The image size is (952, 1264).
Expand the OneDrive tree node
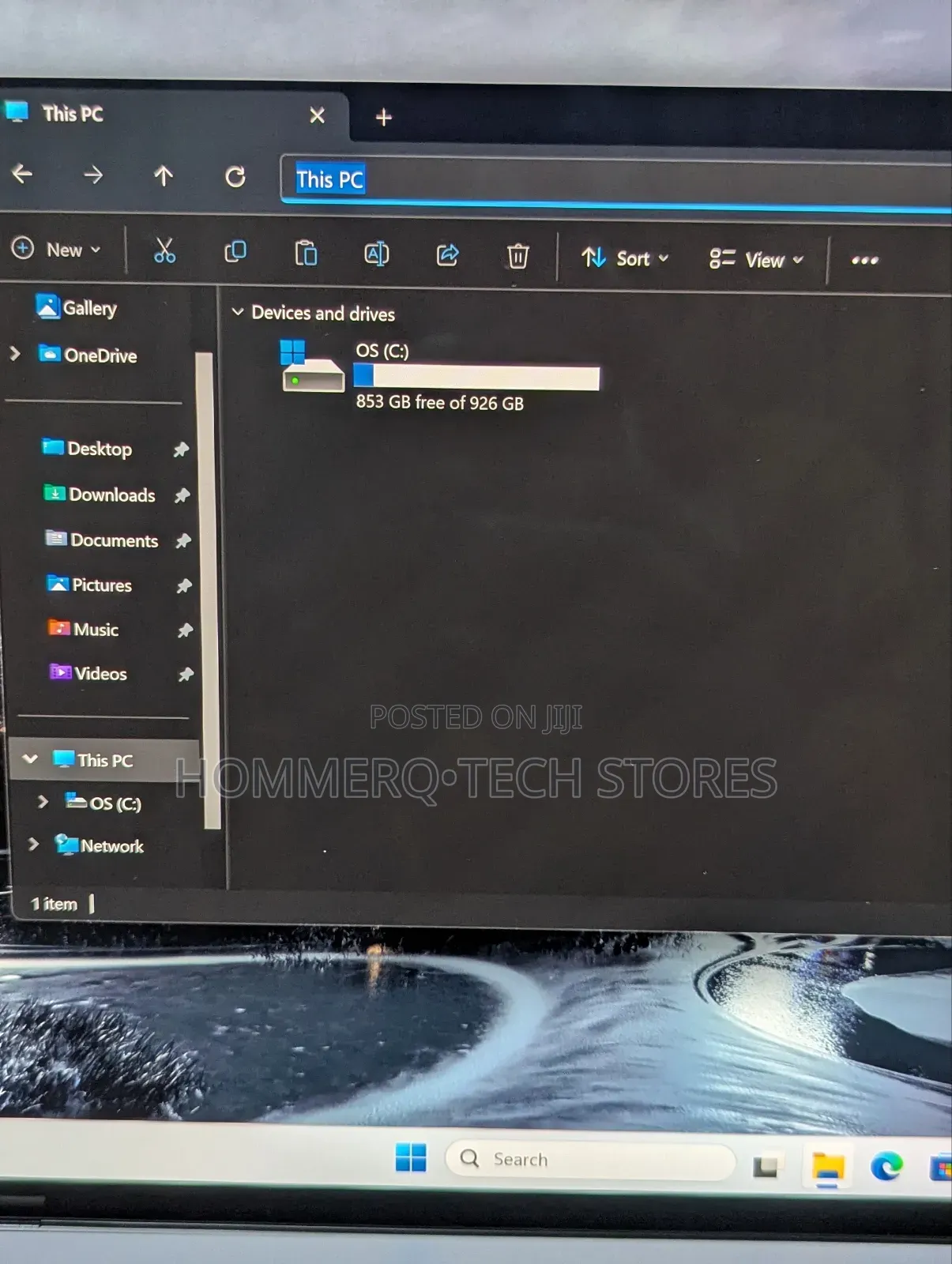(x=15, y=354)
